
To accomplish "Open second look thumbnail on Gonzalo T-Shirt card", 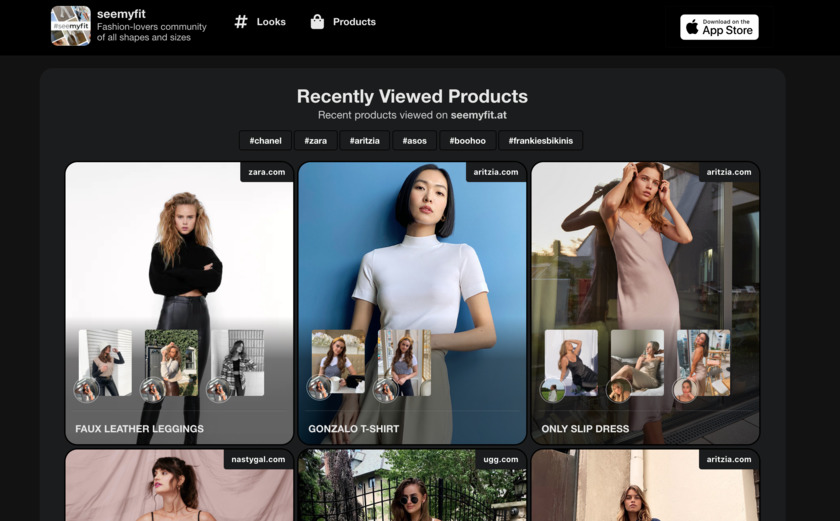I will coord(404,363).
